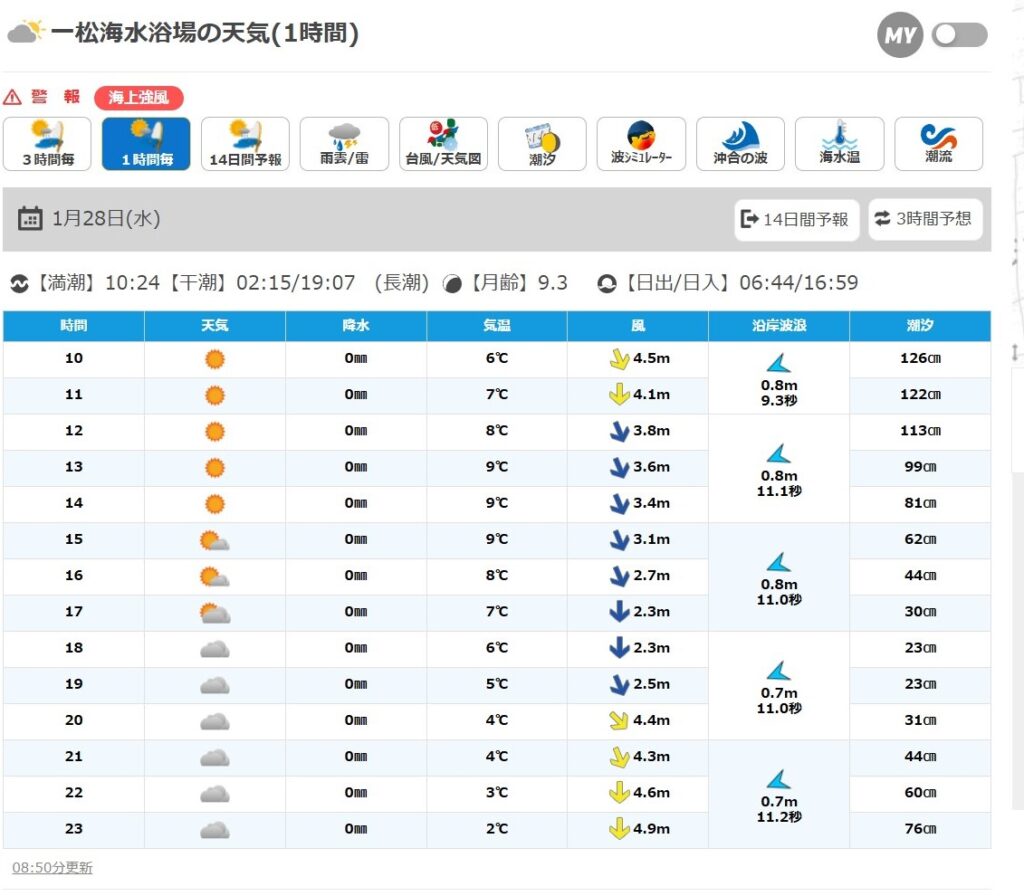Click the 海上強風 warning badge
The image size is (1024, 896).
pyautogui.click(x=139, y=97)
